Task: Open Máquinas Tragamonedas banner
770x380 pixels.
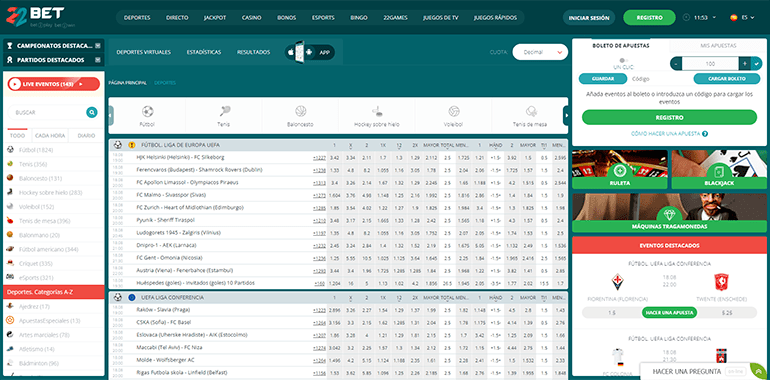Action: click(x=669, y=213)
